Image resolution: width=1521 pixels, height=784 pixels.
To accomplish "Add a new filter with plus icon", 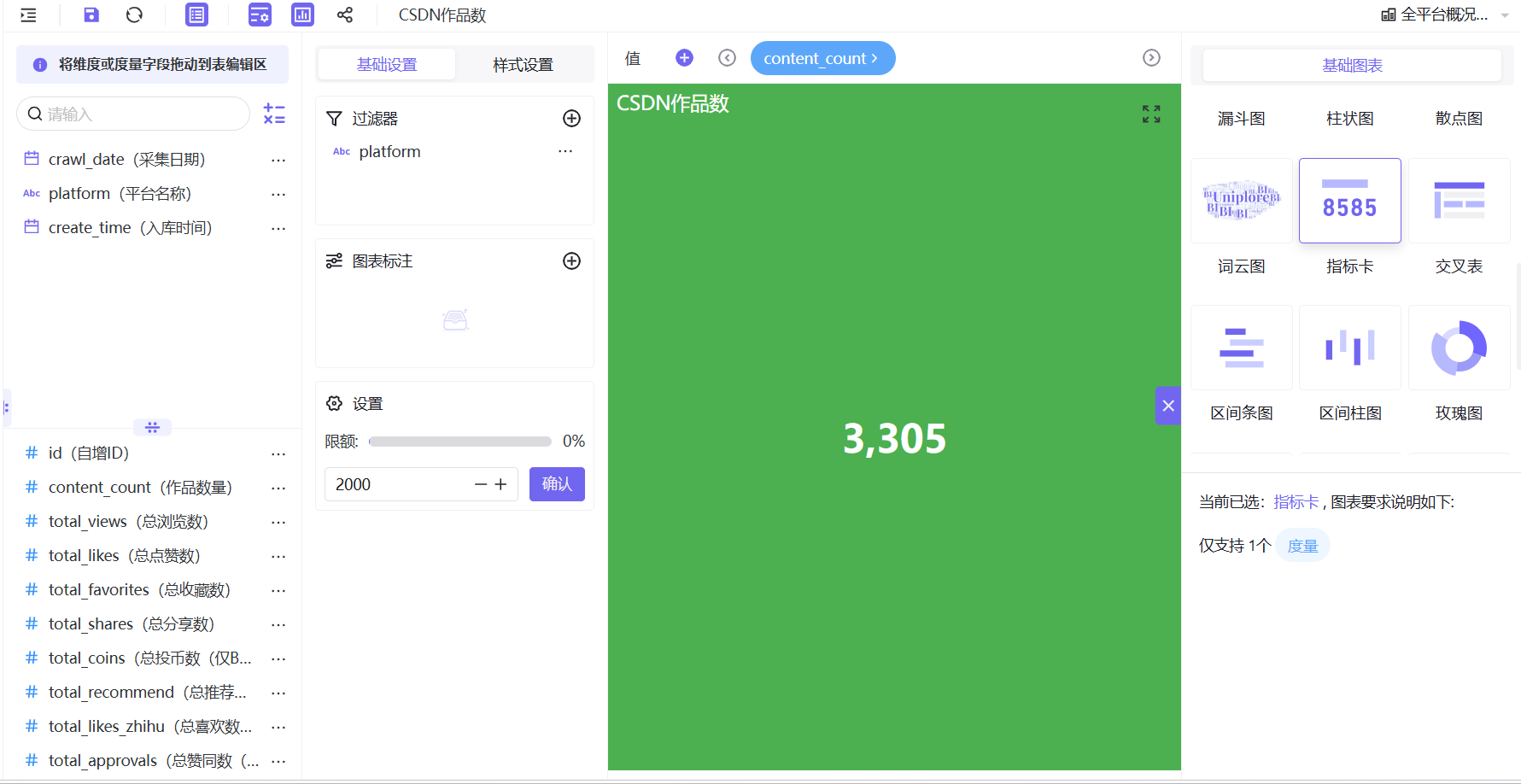I will coord(572,119).
